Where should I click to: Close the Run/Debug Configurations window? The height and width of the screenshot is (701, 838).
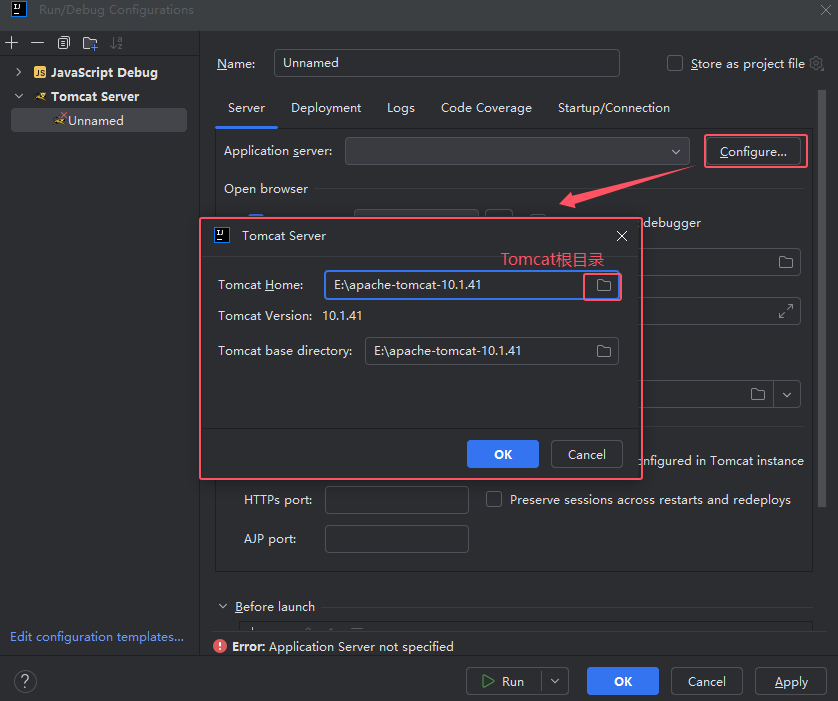[x=826, y=10]
